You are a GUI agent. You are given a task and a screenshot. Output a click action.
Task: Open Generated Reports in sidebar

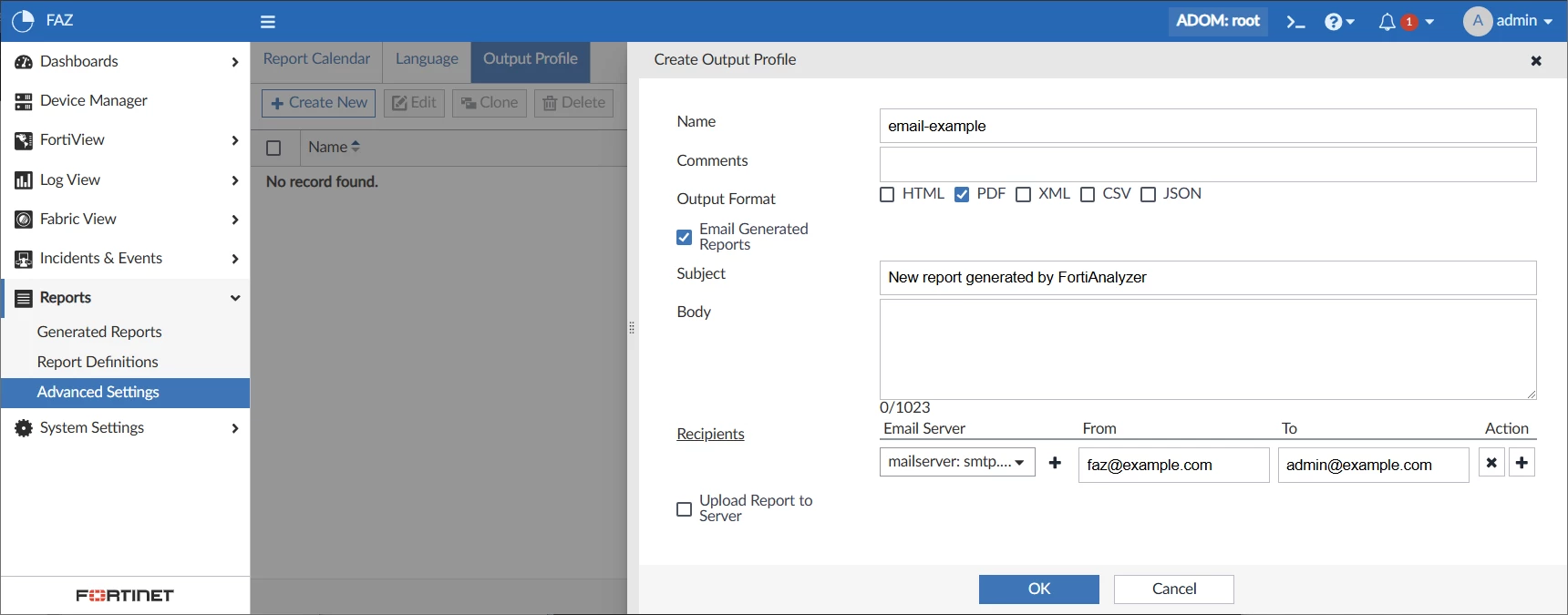[x=99, y=333]
